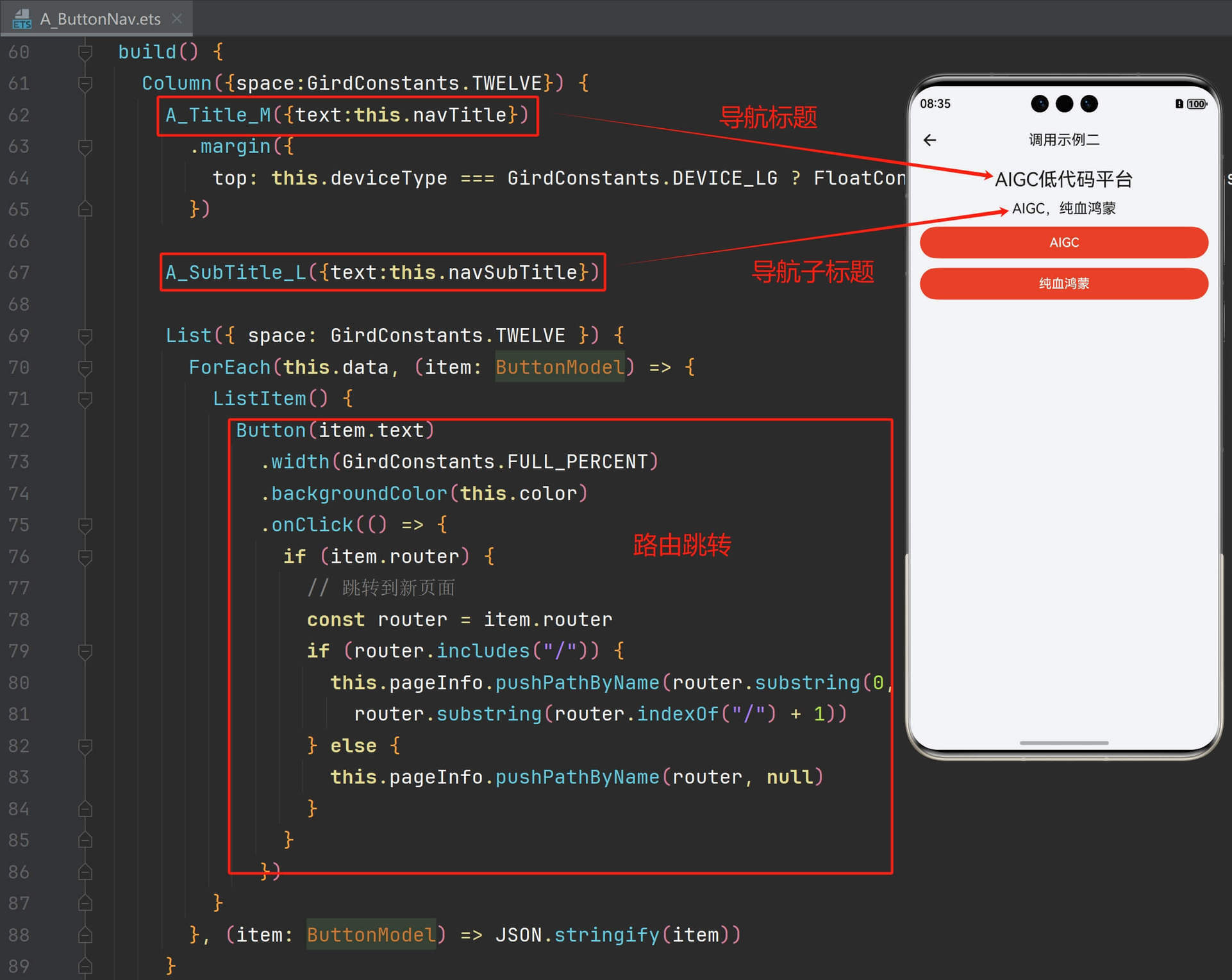Fold the else block at line 82
The height and width of the screenshot is (980, 1232).
pos(85,745)
